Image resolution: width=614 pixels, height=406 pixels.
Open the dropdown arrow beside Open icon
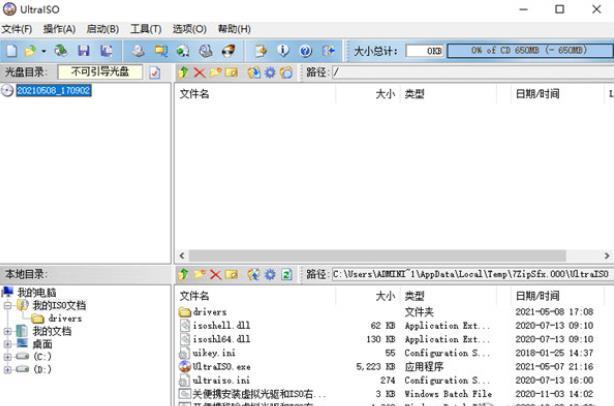tap(43, 51)
